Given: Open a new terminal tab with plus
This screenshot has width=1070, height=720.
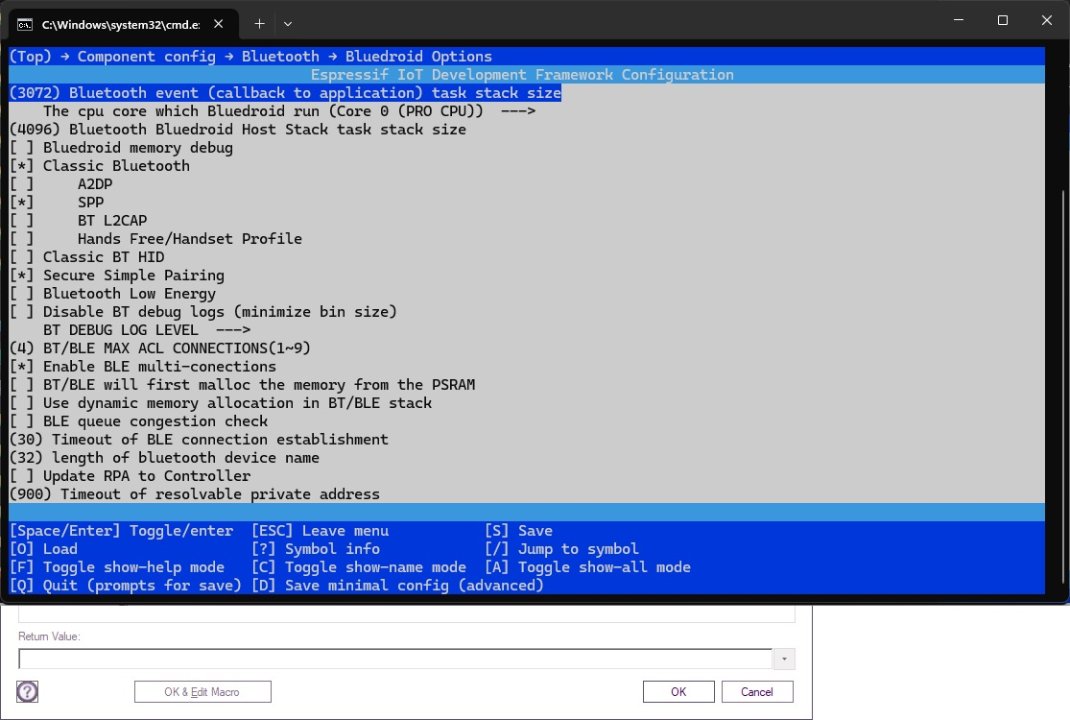Looking at the screenshot, I should [x=259, y=24].
